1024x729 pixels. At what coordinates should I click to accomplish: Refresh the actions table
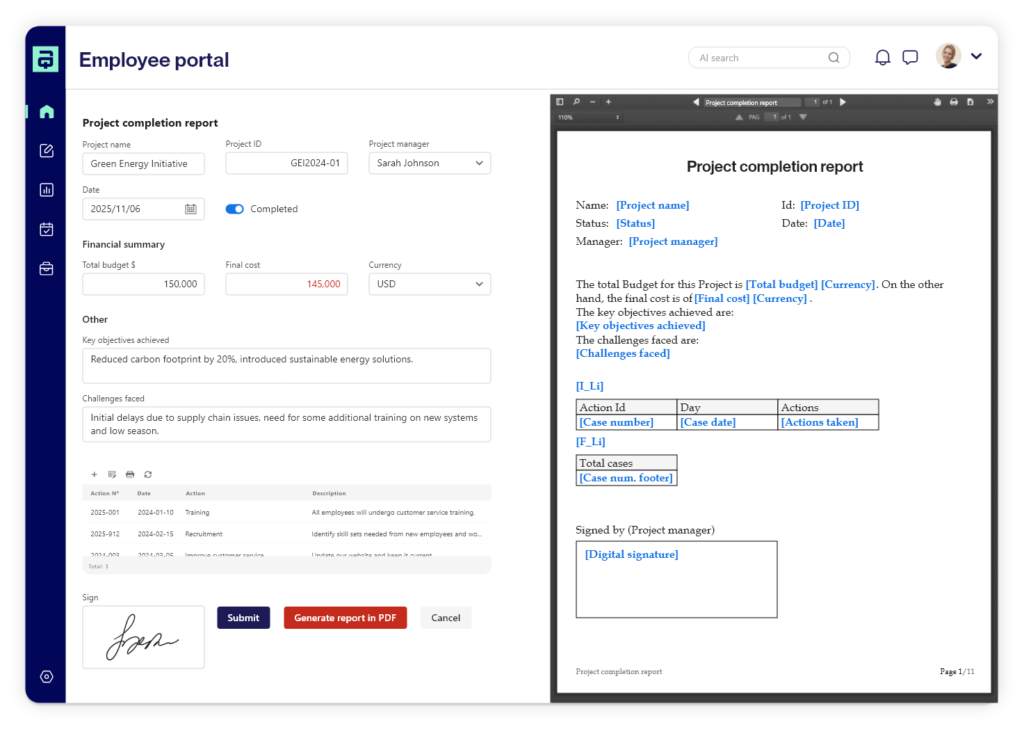[148, 474]
